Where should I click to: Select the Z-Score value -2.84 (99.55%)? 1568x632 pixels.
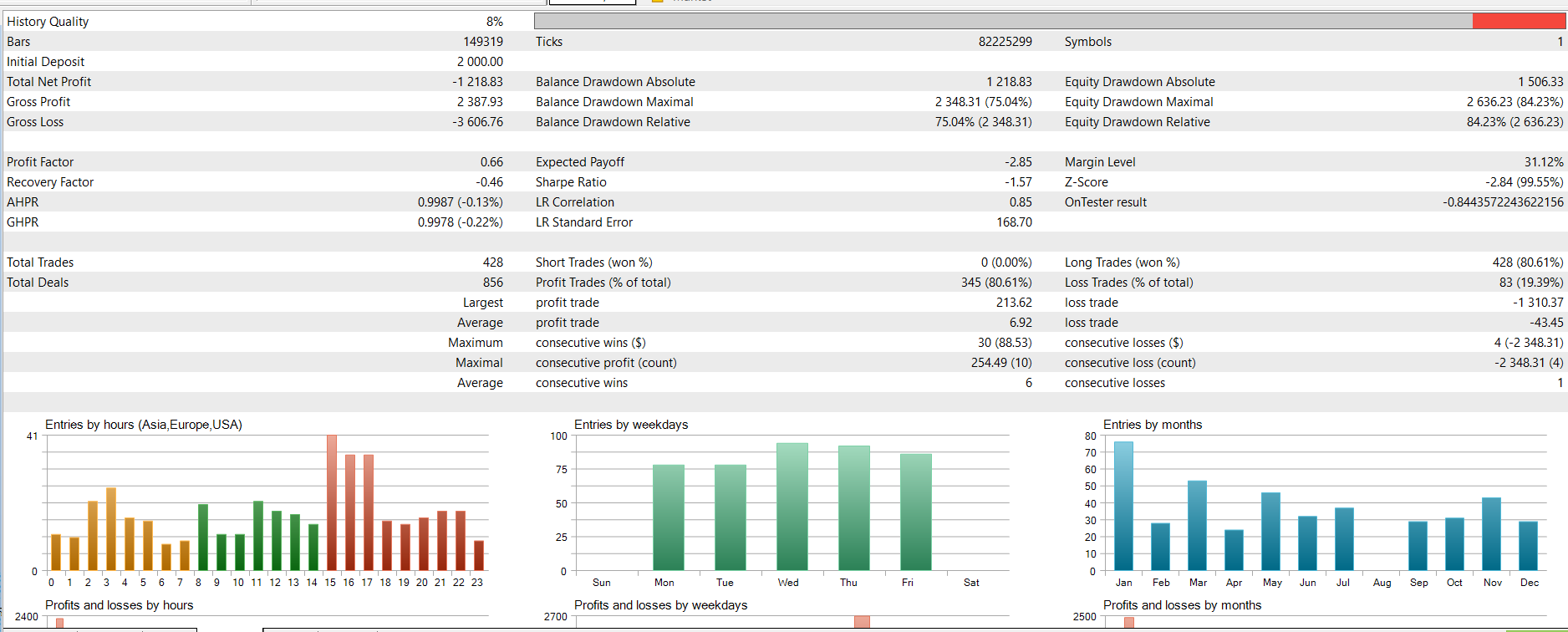point(1524,182)
